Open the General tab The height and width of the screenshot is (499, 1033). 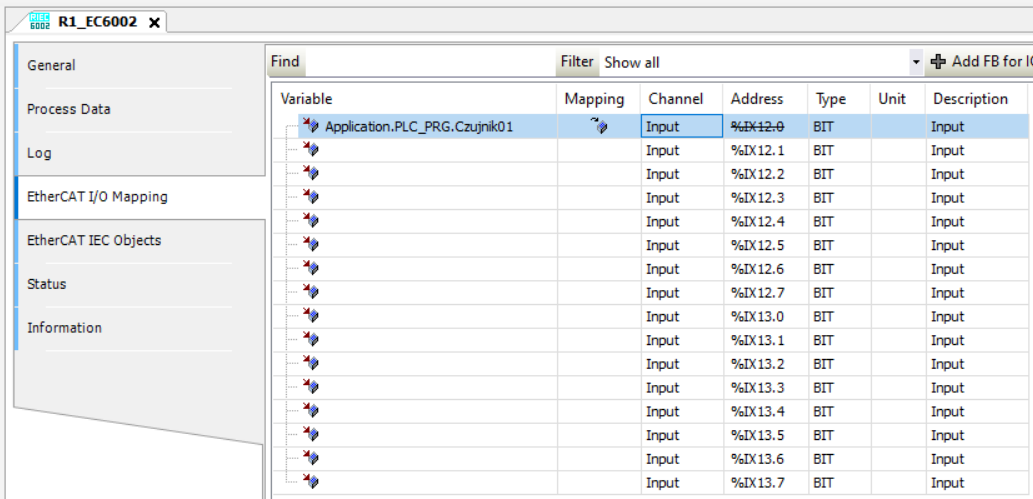click(51, 65)
